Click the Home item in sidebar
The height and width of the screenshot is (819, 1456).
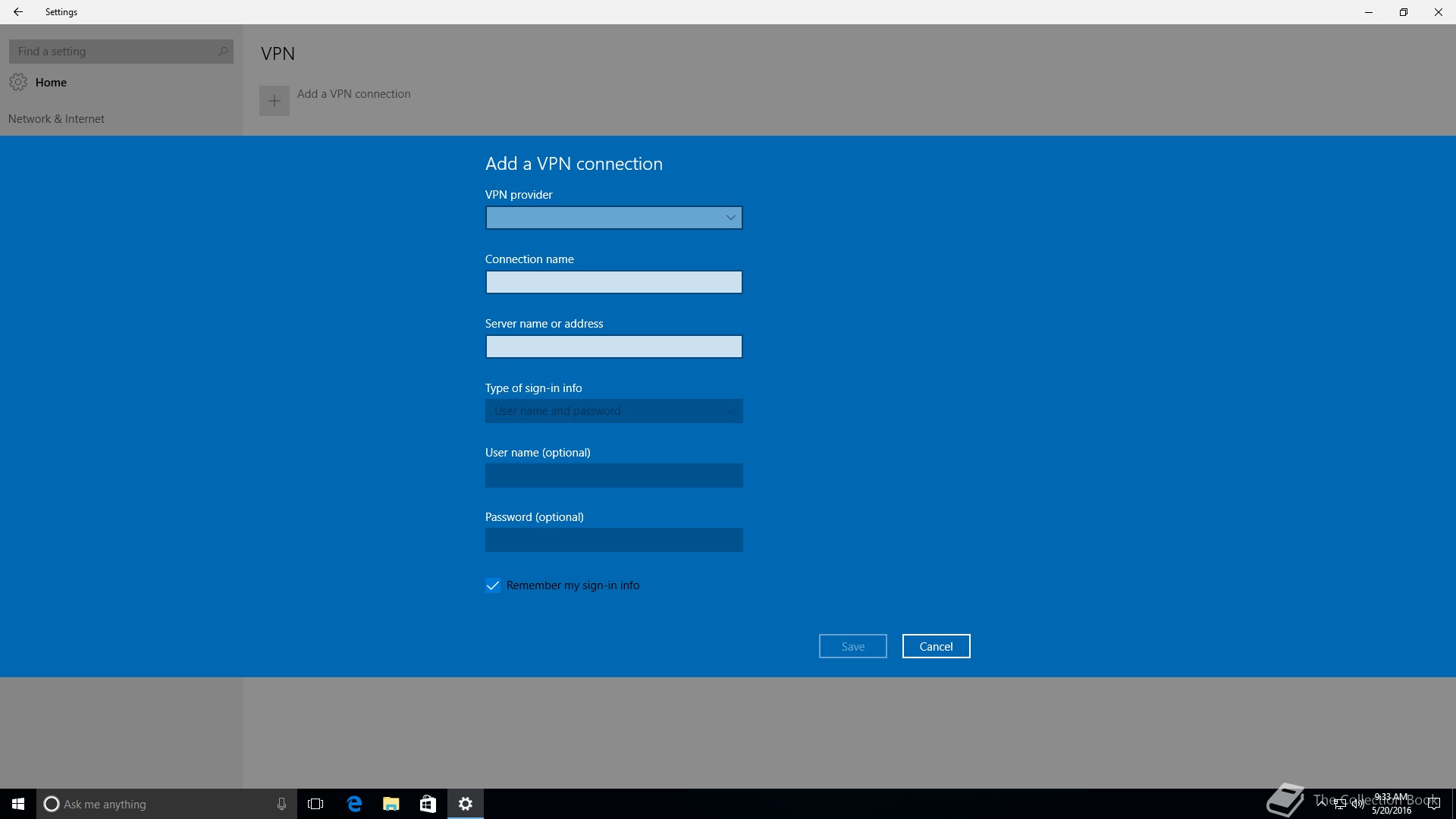coord(51,83)
